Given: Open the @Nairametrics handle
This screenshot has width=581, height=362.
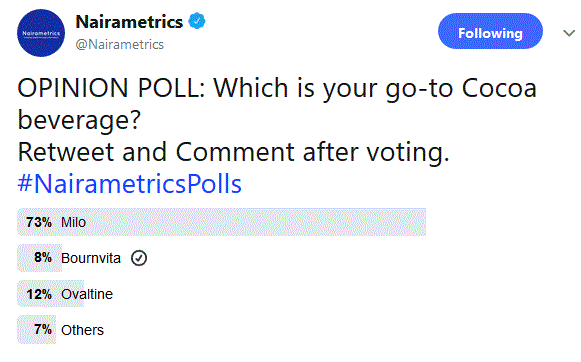Looking at the screenshot, I should (x=120, y=44).
